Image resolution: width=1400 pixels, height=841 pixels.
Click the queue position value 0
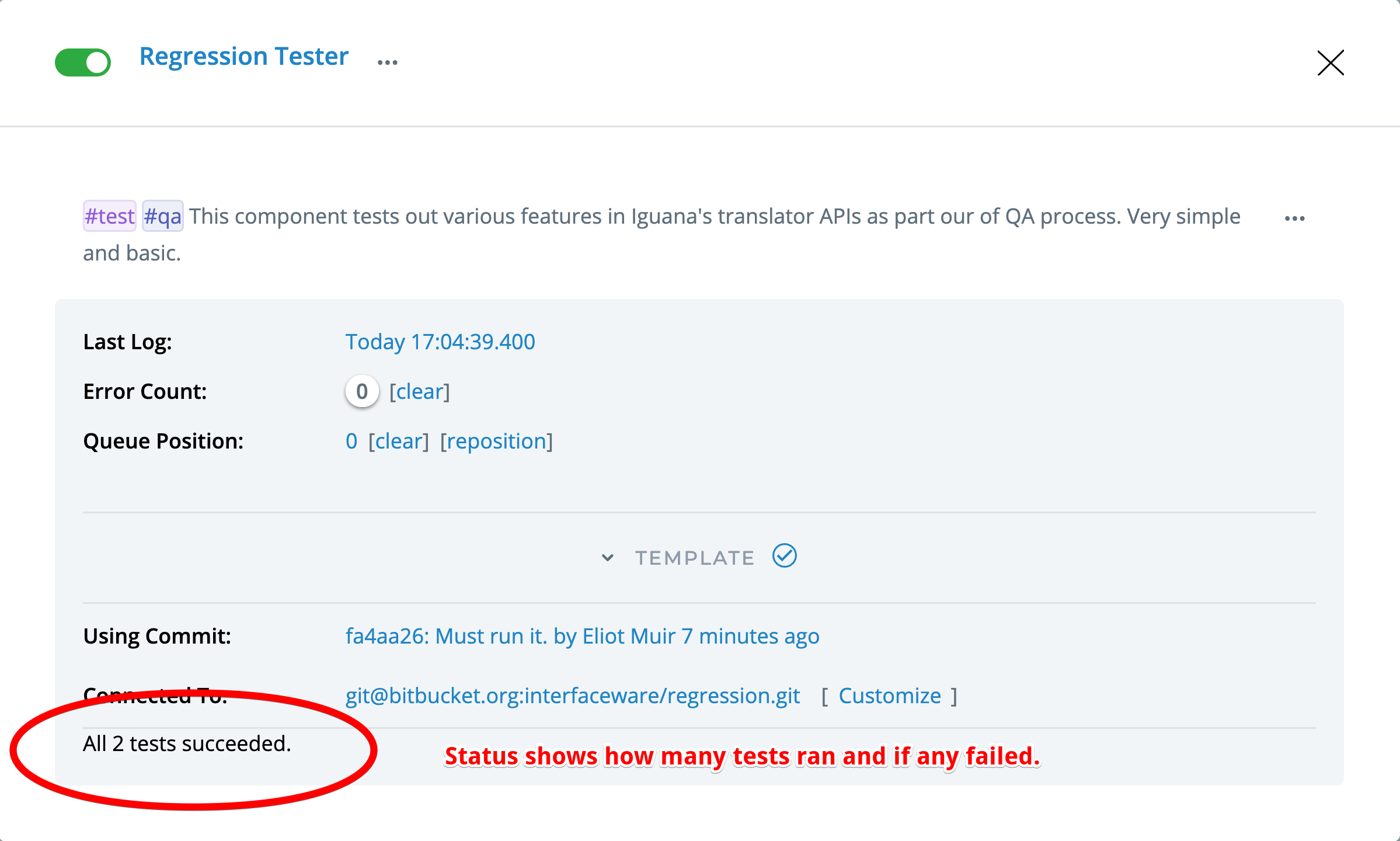pyautogui.click(x=351, y=441)
